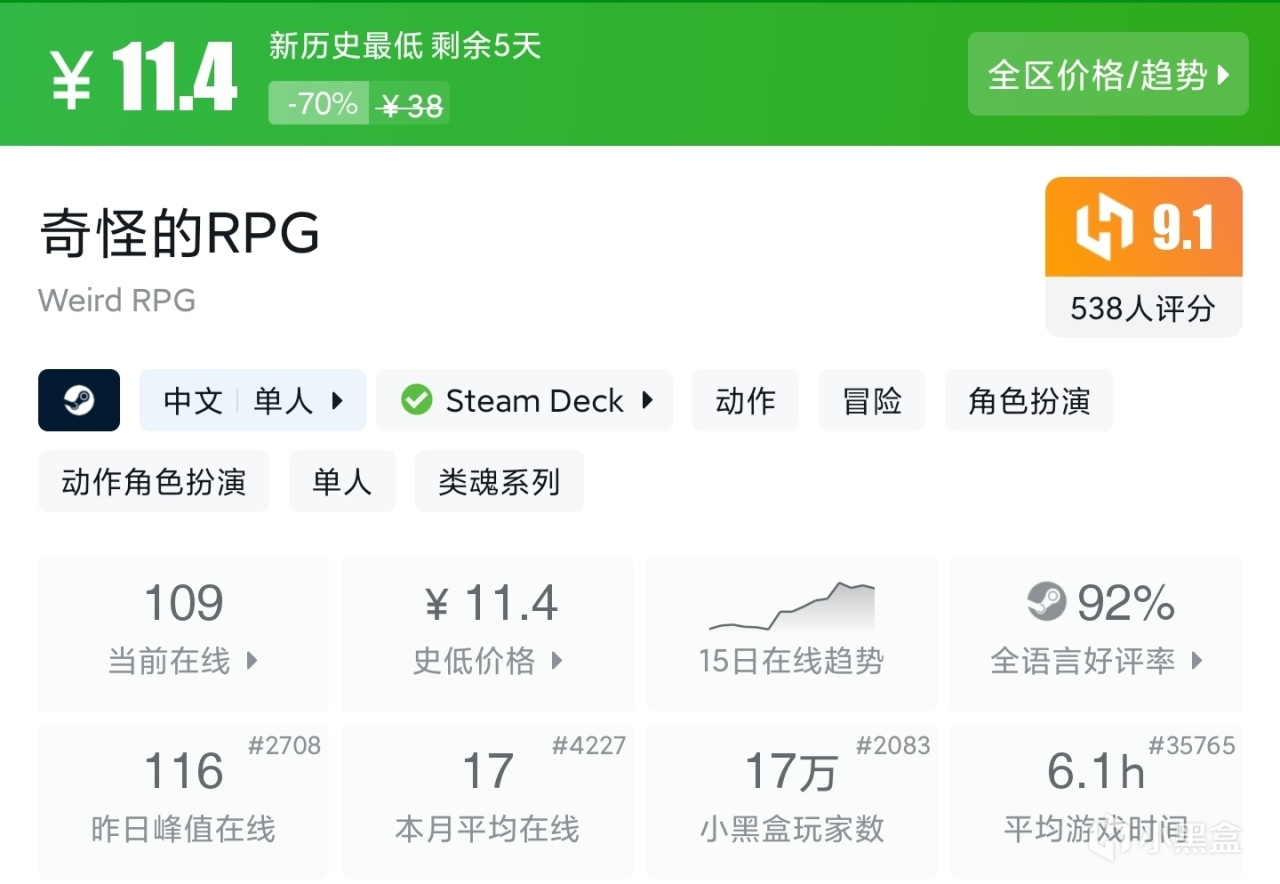Image resolution: width=1280 pixels, height=884 pixels.
Task: Select the 动作角色扮演 tag
Action: point(153,481)
